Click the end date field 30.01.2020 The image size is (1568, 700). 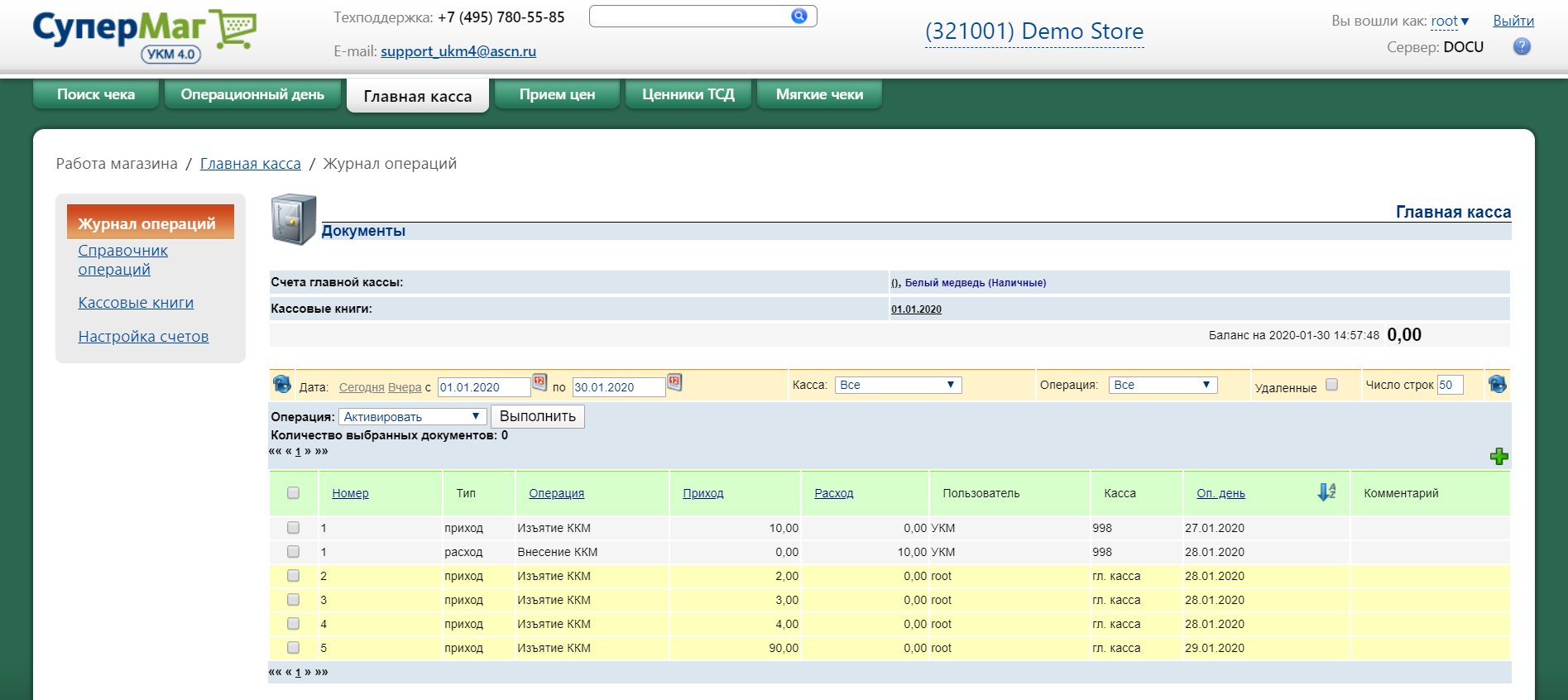click(619, 387)
